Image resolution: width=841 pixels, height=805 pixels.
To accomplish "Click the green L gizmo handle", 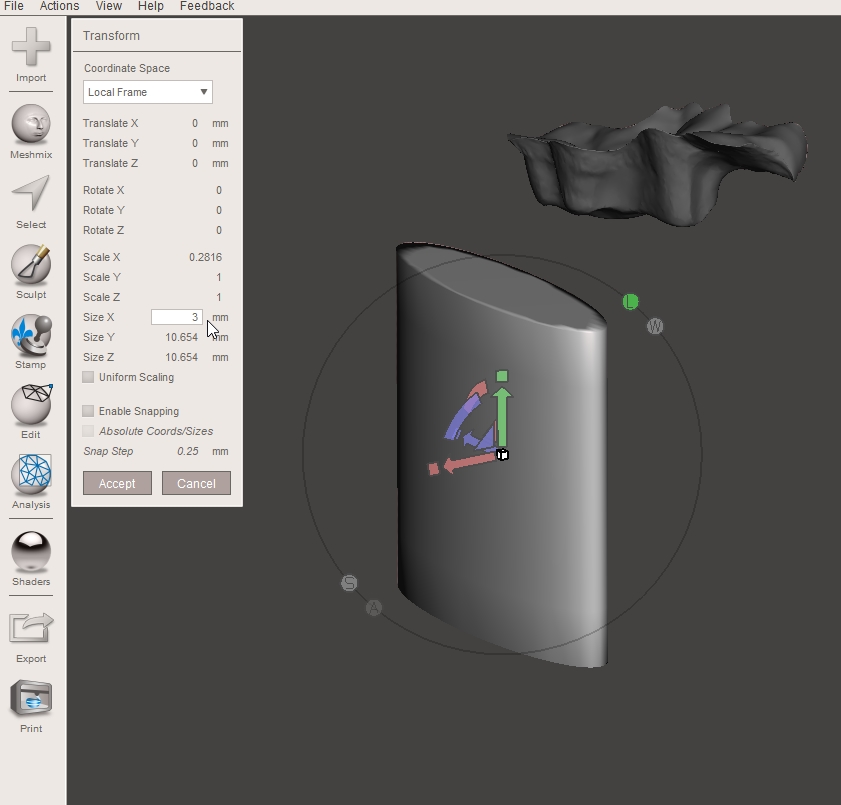I will tap(631, 301).
